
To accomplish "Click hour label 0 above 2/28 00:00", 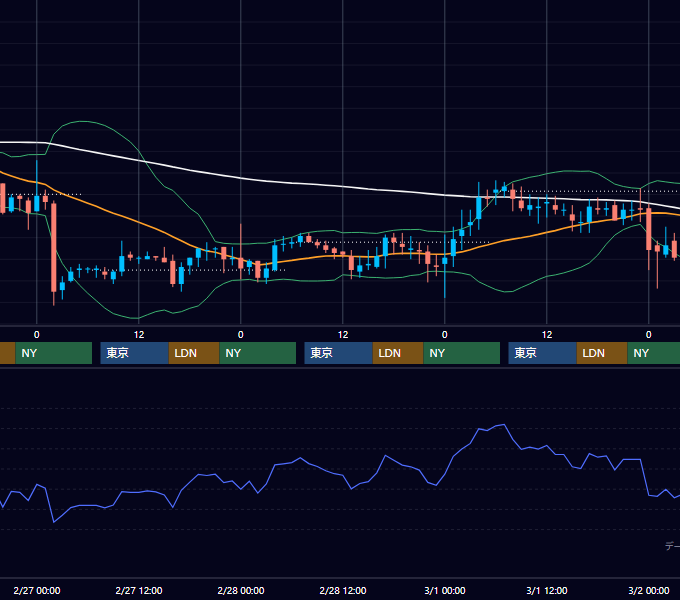I will pyautogui.click(x=241, y=335).
